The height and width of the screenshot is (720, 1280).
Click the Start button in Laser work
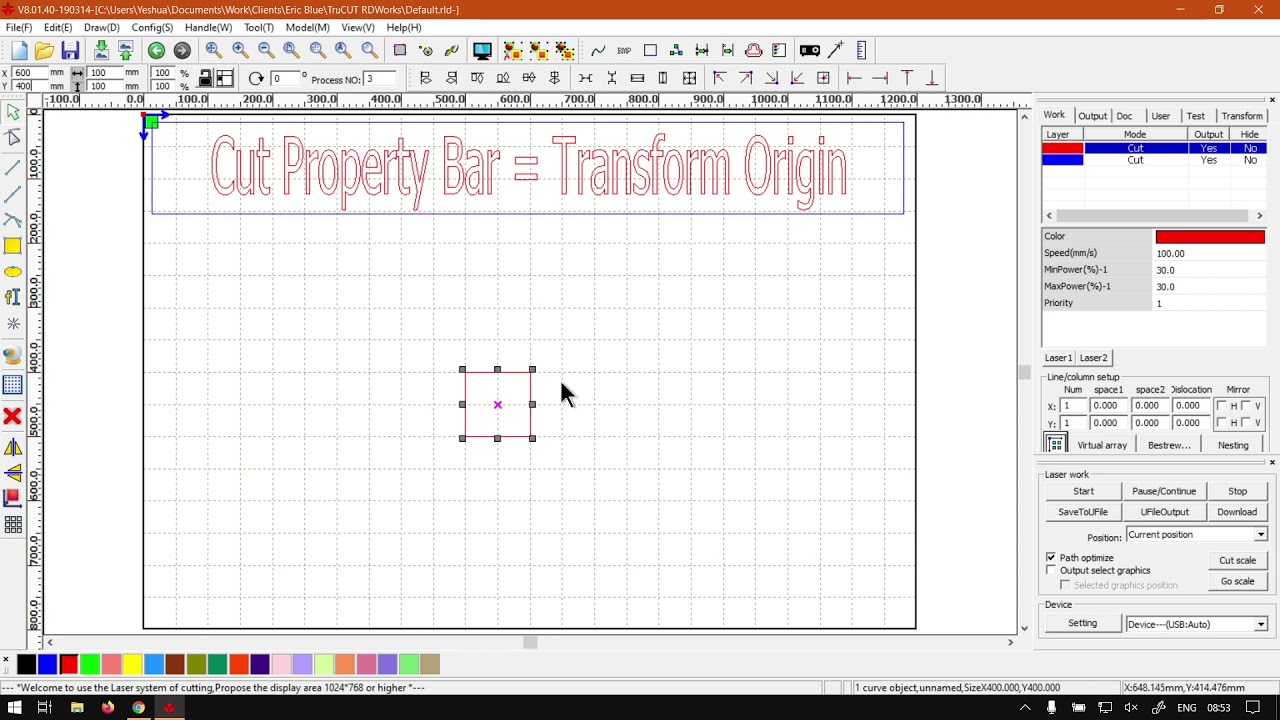(1083, 491)
